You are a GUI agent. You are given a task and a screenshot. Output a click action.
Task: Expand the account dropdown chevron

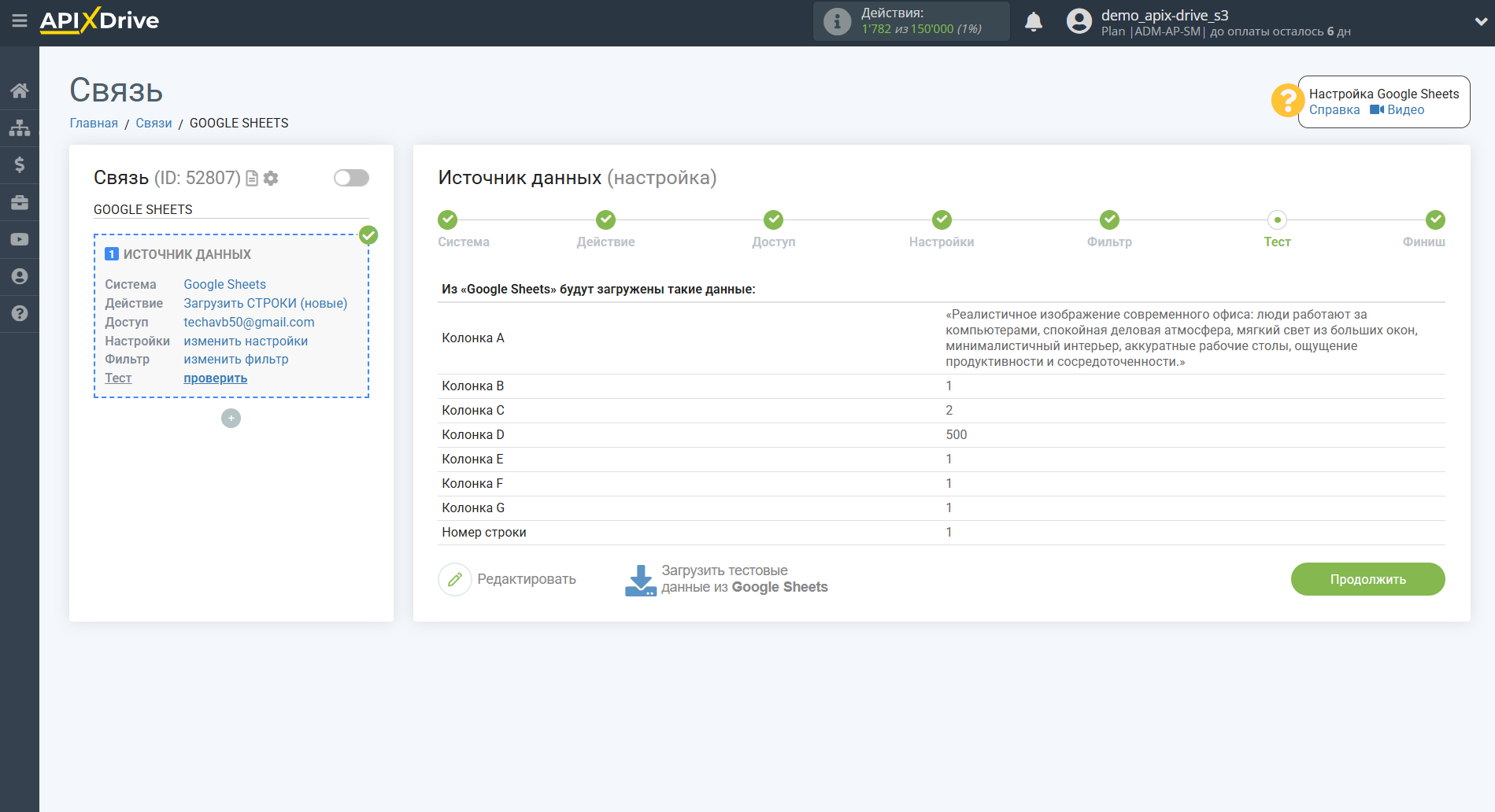point(1480,22)
